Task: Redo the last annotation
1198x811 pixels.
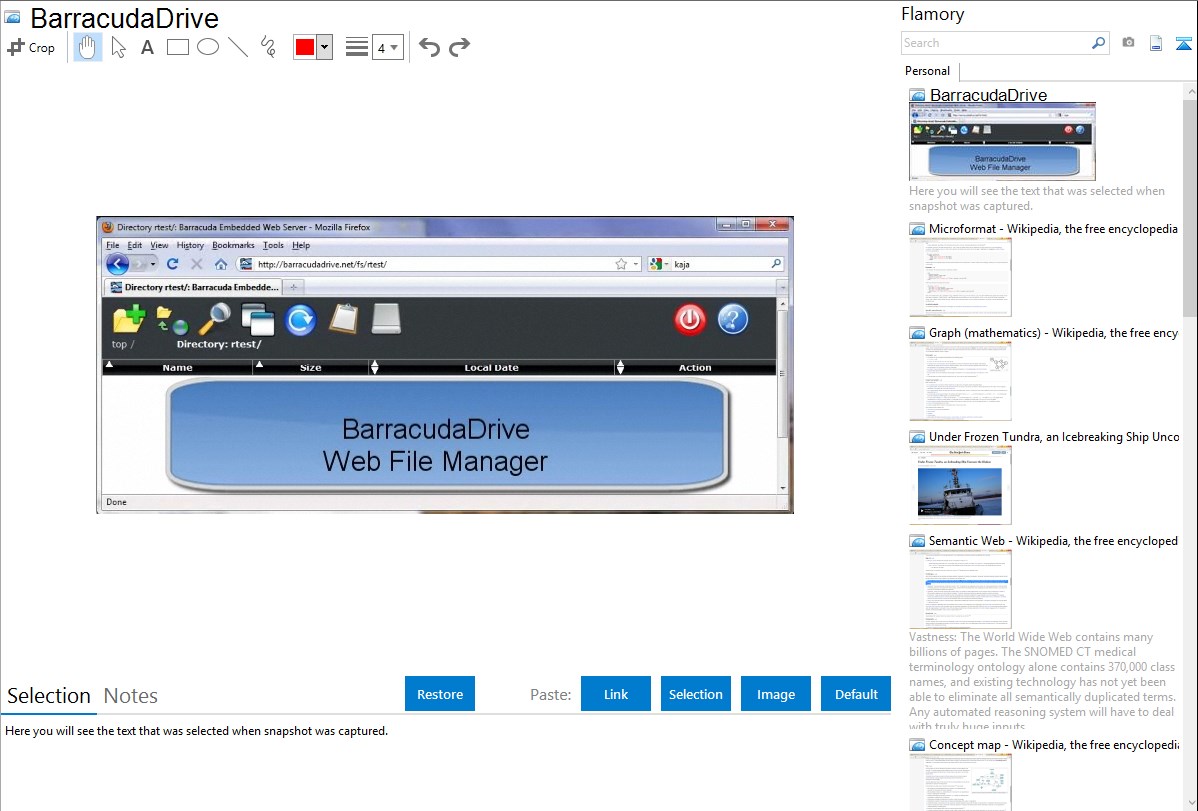Action: [459, 47]
